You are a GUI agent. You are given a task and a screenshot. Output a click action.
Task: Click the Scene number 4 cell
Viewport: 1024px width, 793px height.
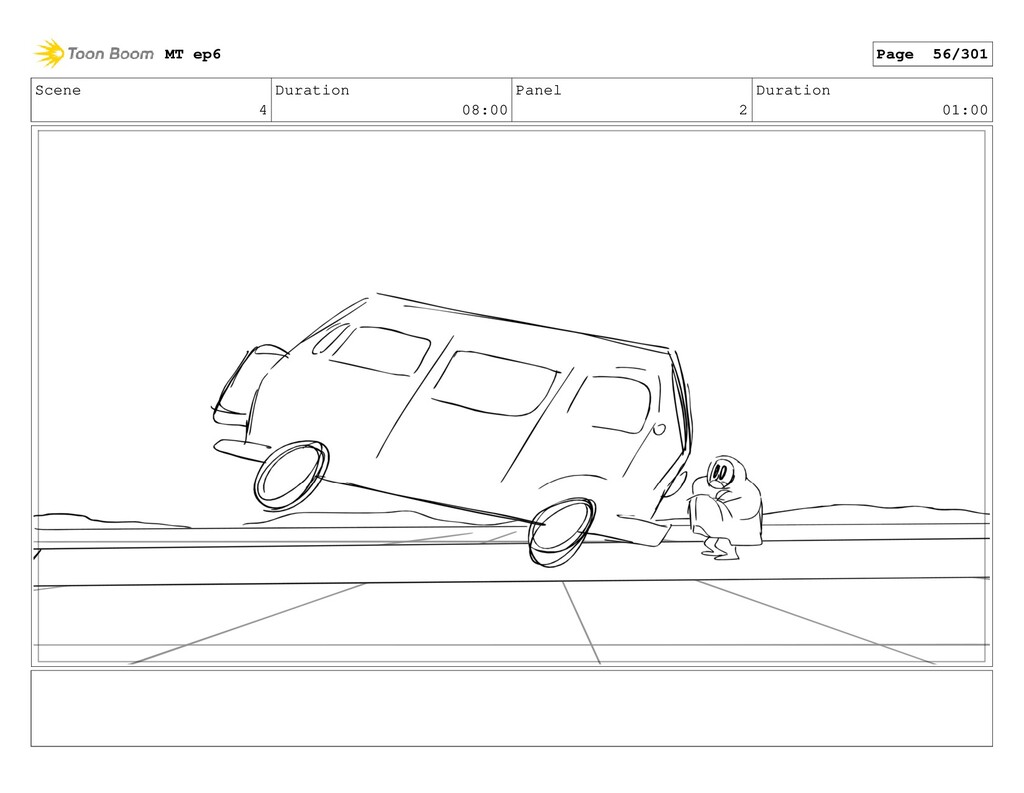pos(151,100)
